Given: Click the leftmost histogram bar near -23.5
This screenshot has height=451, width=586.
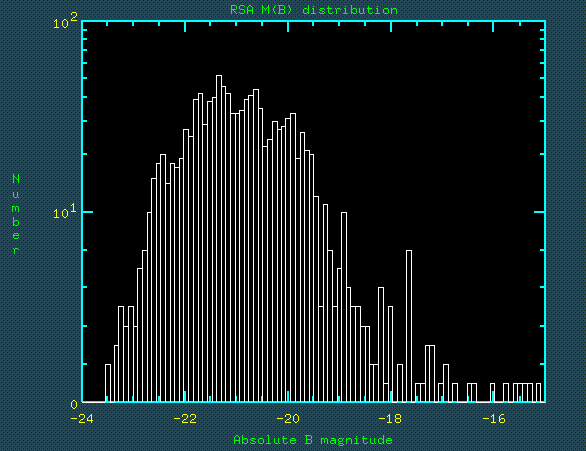Looking at the screenshot, I should point(108,383).
